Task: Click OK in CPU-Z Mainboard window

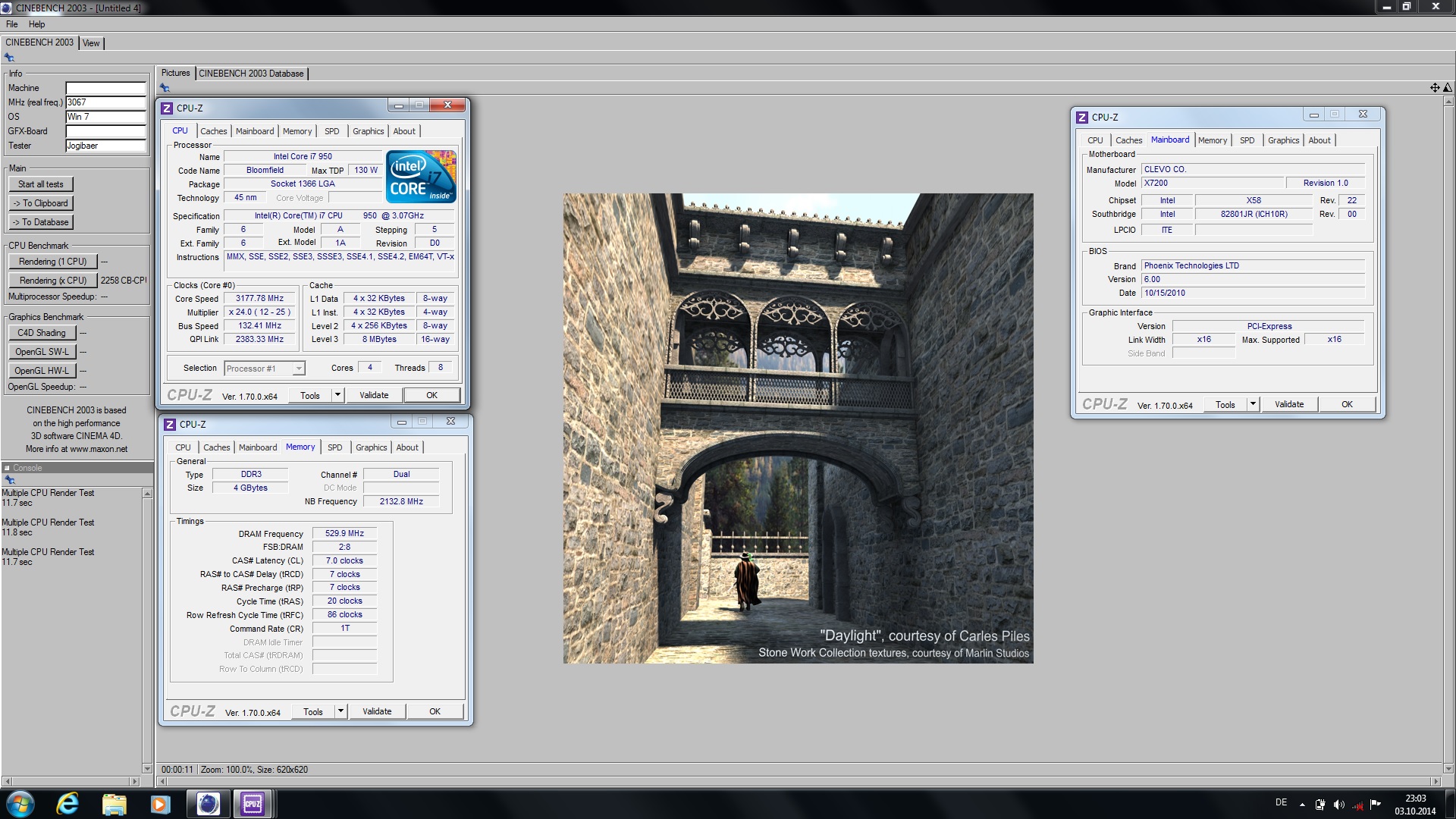Action: tap(1347, 404)
